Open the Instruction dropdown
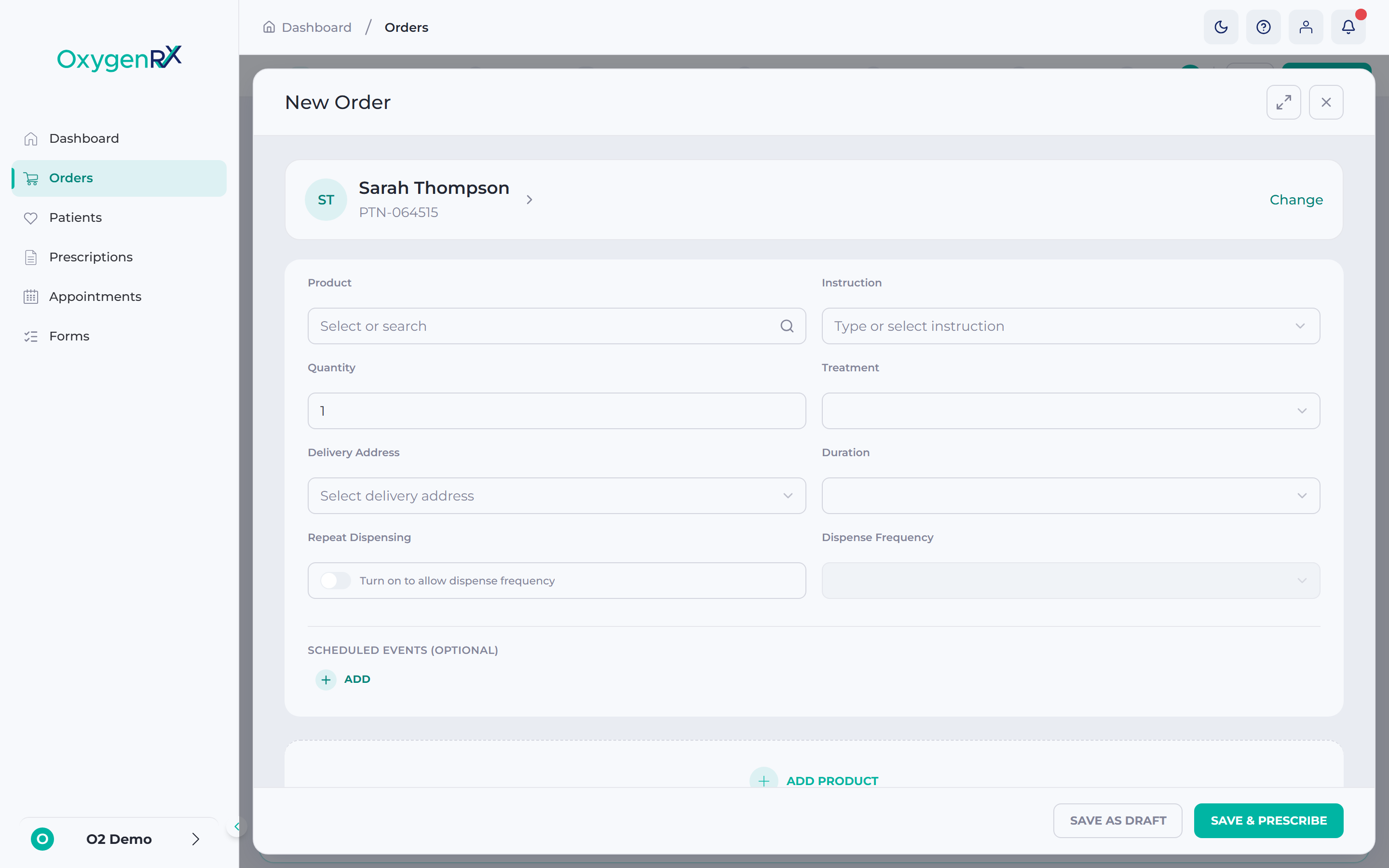Screen dimensions: 1389x868 1071,326
